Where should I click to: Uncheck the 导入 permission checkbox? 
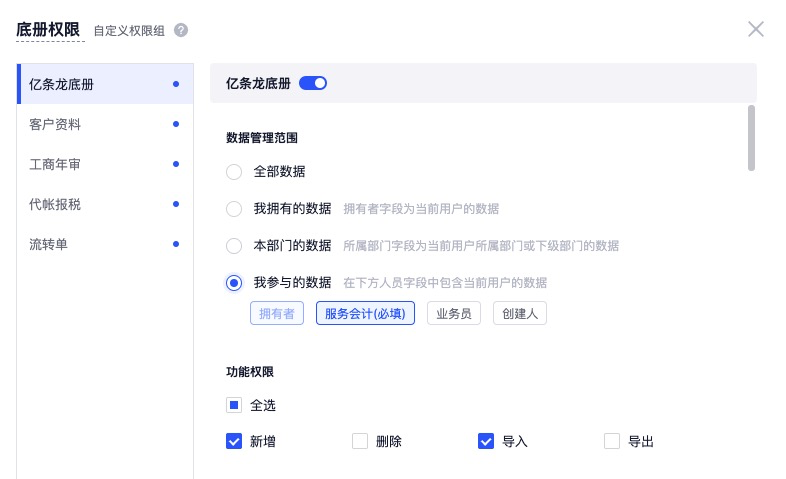pyautogui.click(x=486, y=441)
